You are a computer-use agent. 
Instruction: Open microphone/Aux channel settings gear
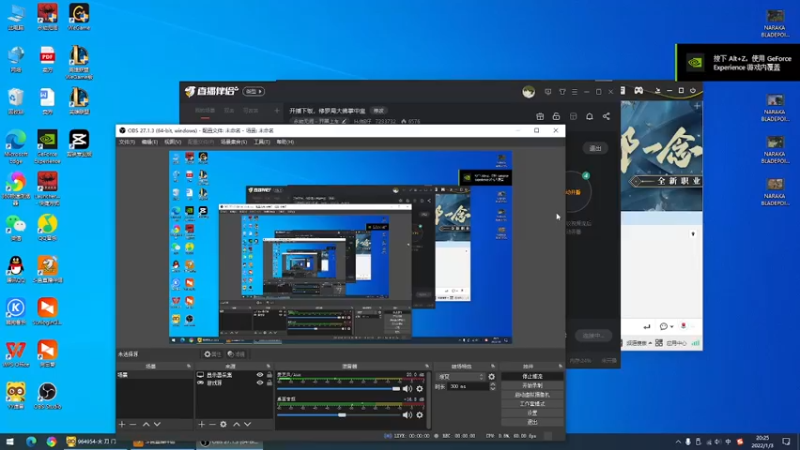click(x=419, y=389)
